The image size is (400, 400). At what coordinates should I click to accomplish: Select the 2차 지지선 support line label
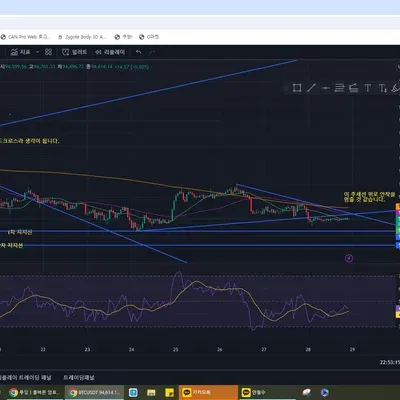point(12,245)
